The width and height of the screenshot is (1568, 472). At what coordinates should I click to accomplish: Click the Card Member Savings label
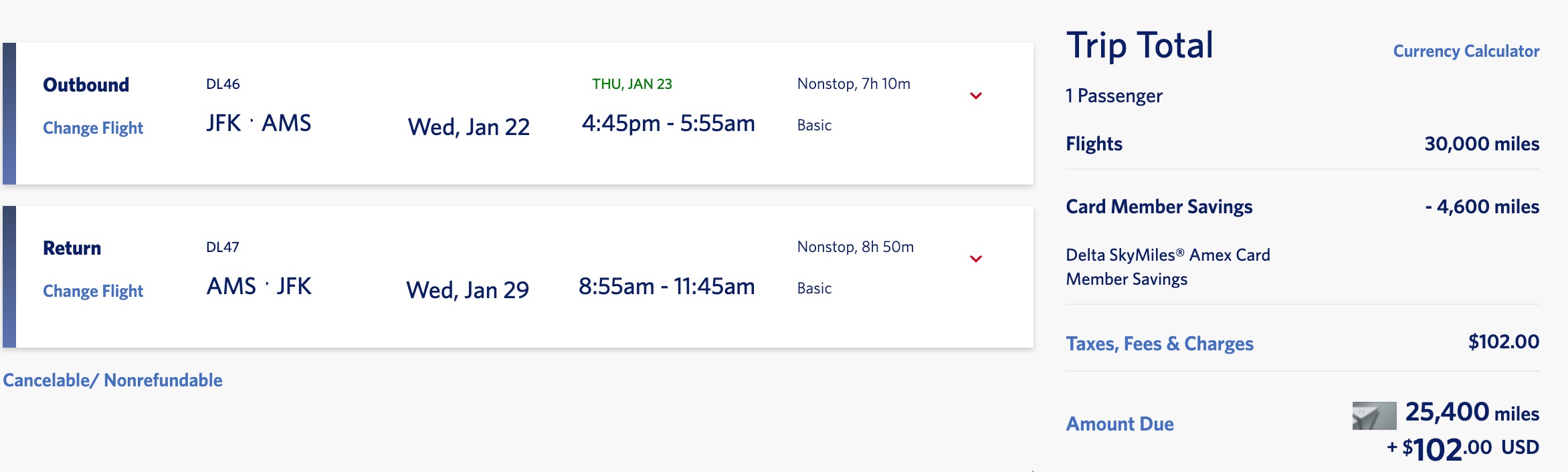point(1159,207)
